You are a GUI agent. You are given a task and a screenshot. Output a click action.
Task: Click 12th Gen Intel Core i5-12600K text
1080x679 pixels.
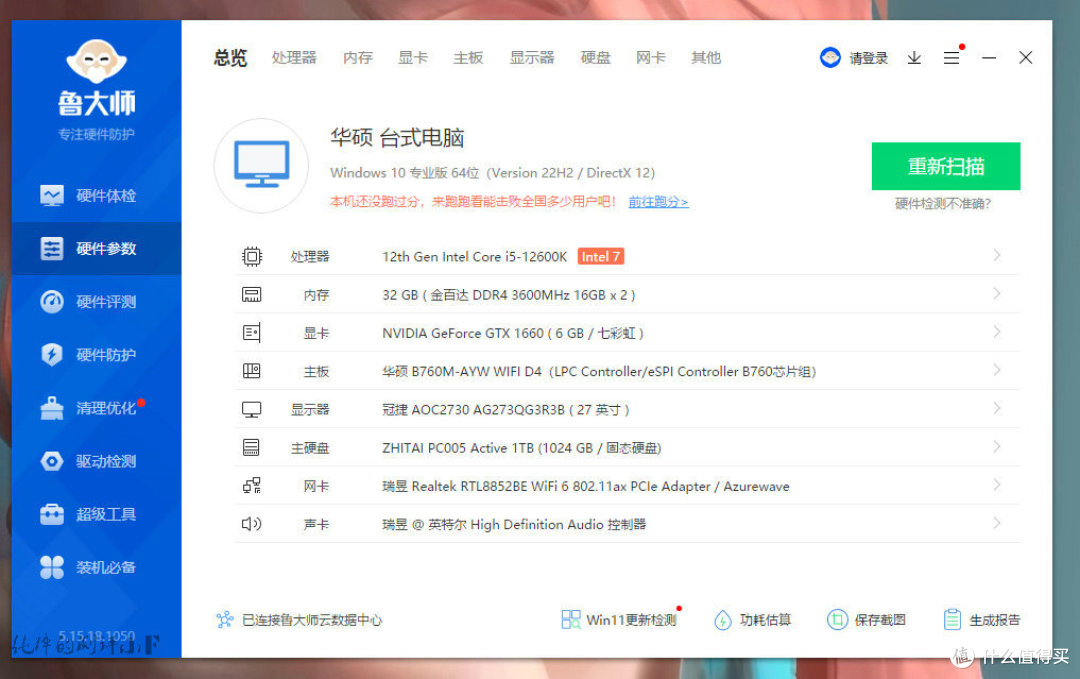(475, 257)
